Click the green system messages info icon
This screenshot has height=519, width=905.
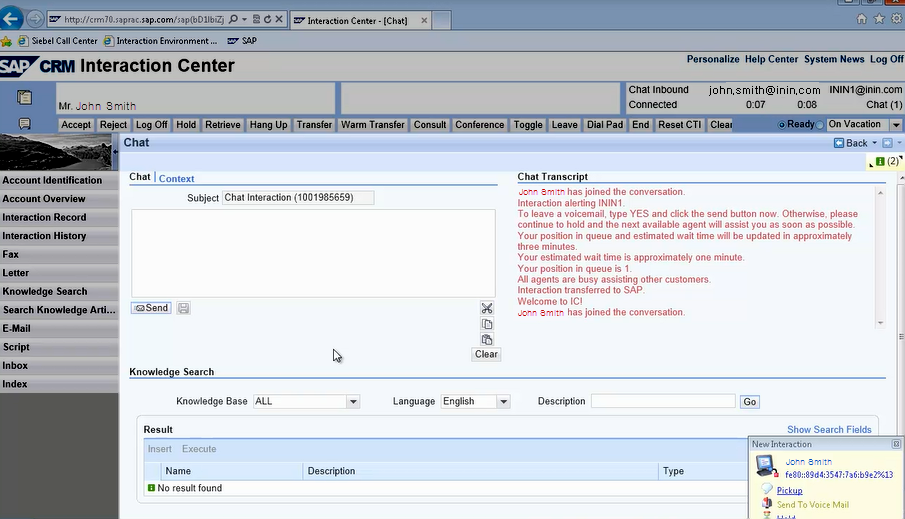(880, 161)
